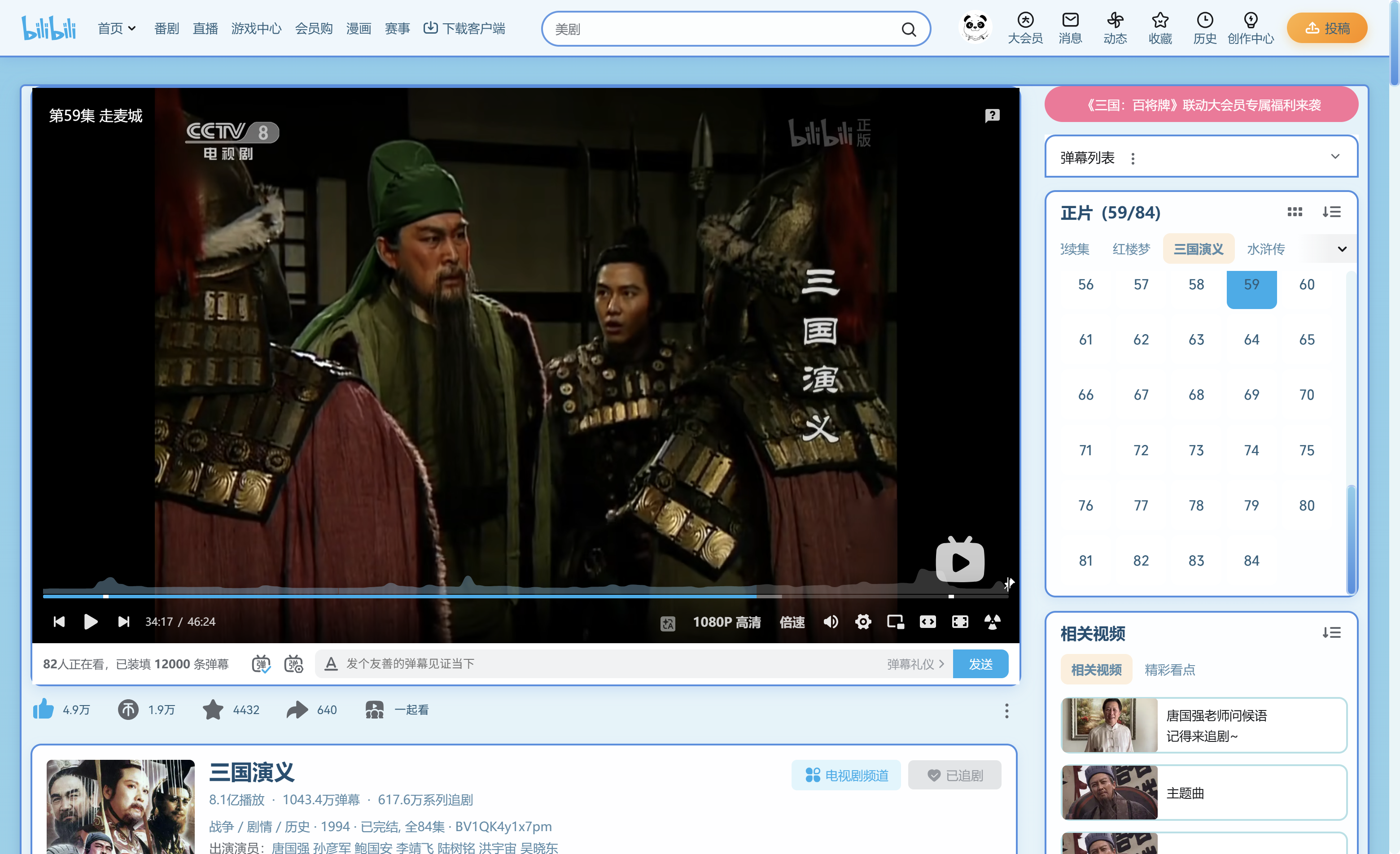
Task: Select episode 72 in the list
Action: (x=1140, y=450)
